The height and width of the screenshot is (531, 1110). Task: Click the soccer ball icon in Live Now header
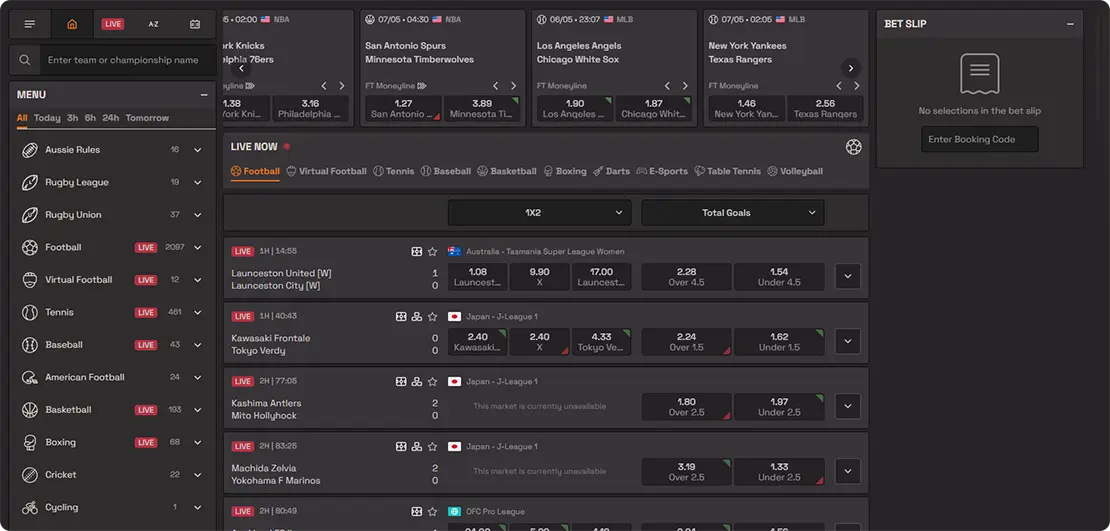(854, 147)
